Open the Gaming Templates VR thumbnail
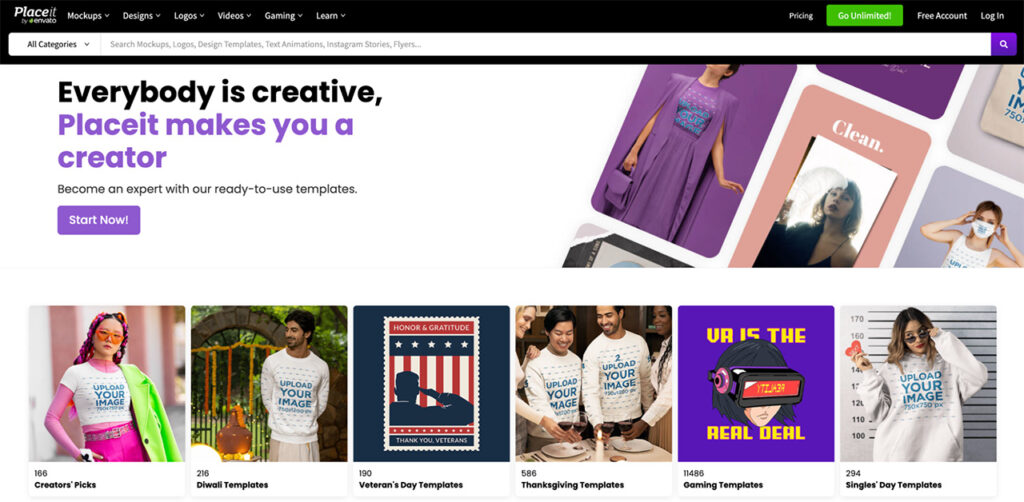The height and width of the screenshot is (502, 1024). point(756,384)
